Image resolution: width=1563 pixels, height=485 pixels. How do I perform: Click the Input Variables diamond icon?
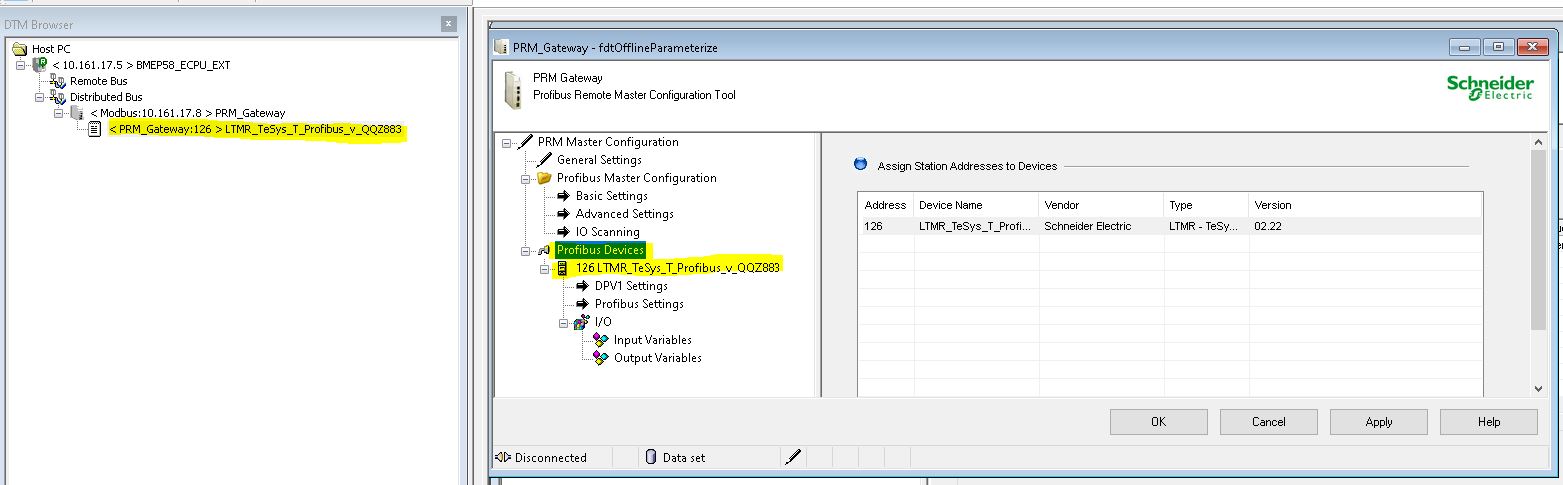(601, 340)
